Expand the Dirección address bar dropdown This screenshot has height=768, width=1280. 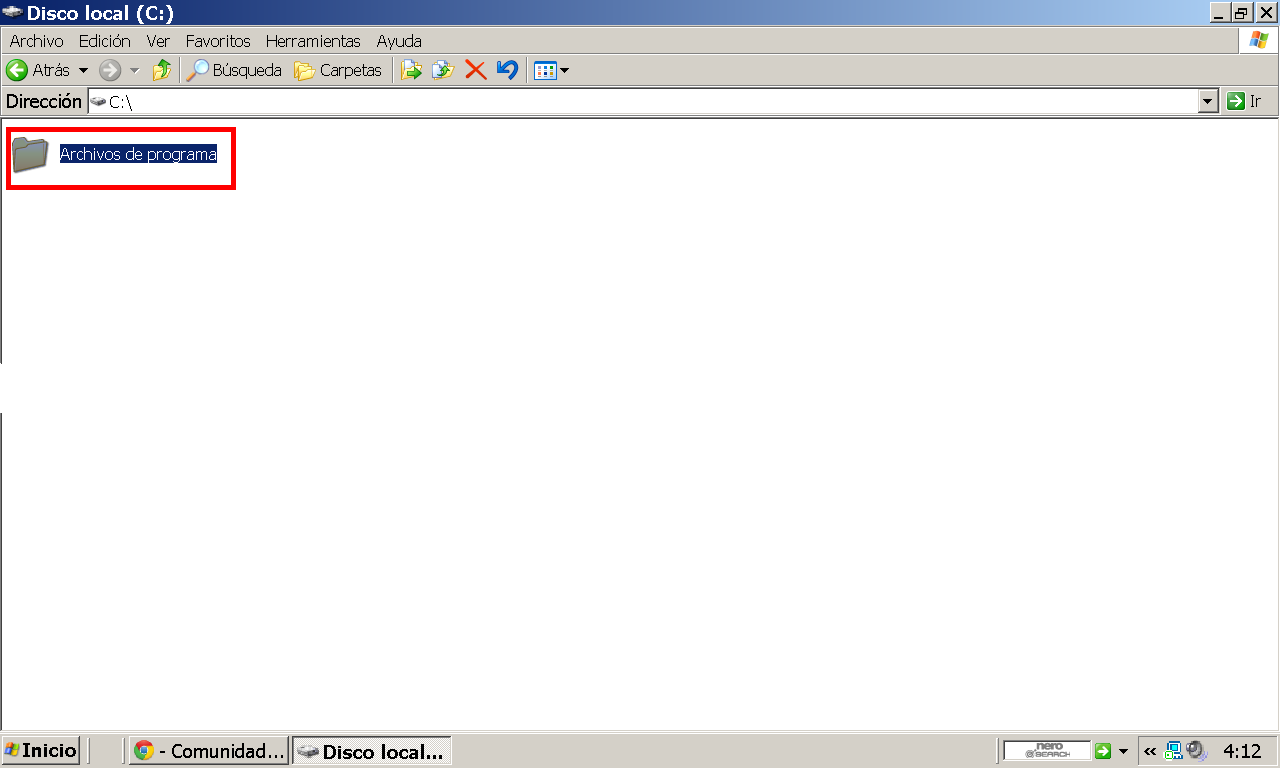point(1208,101)
